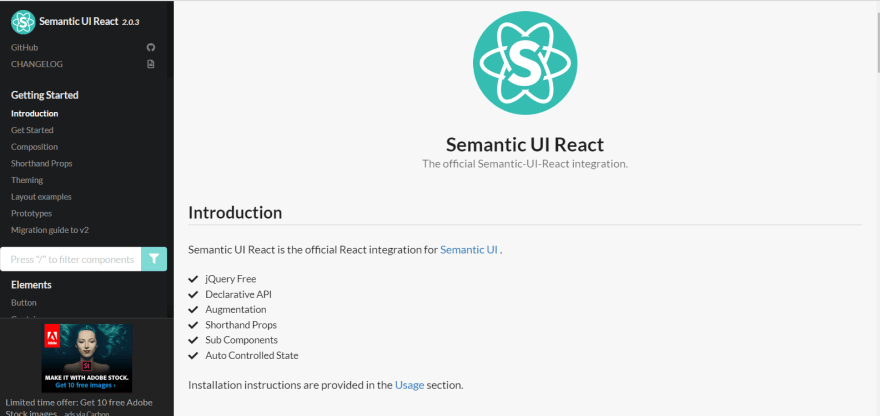Open Button under Elements
The height and width of the screenshot is (416, 880).
click(24, 303)
